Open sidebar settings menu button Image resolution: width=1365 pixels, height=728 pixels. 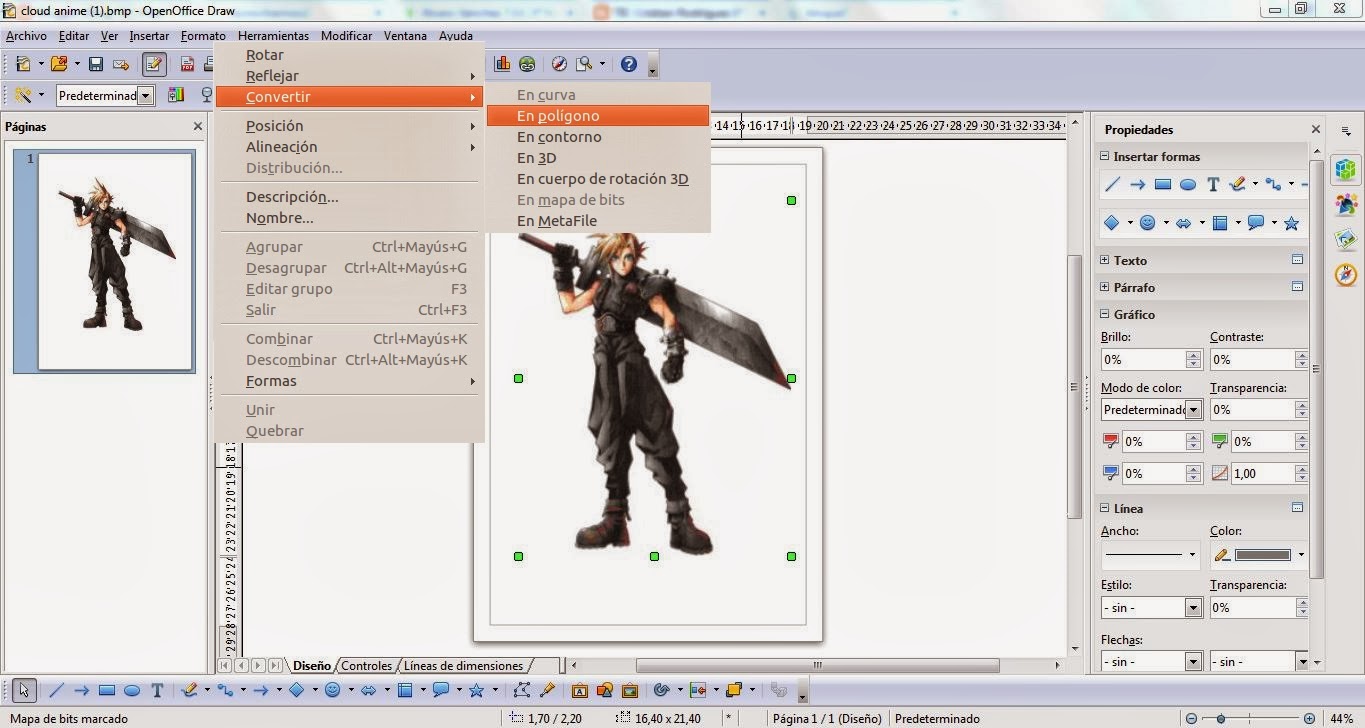coord(1346,131)
